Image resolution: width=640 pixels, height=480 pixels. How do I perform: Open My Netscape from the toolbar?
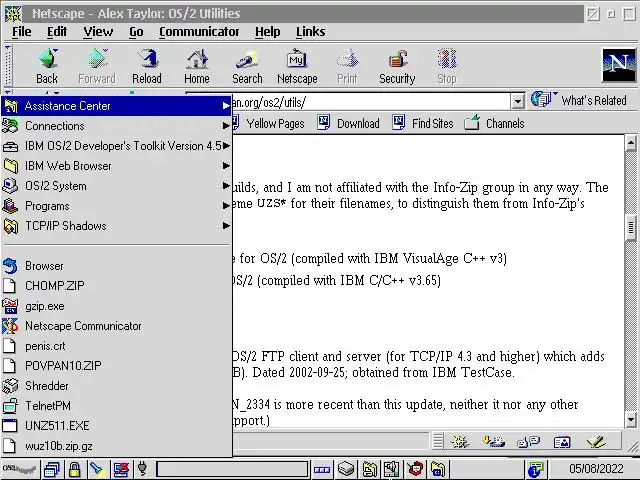[297, 67]
